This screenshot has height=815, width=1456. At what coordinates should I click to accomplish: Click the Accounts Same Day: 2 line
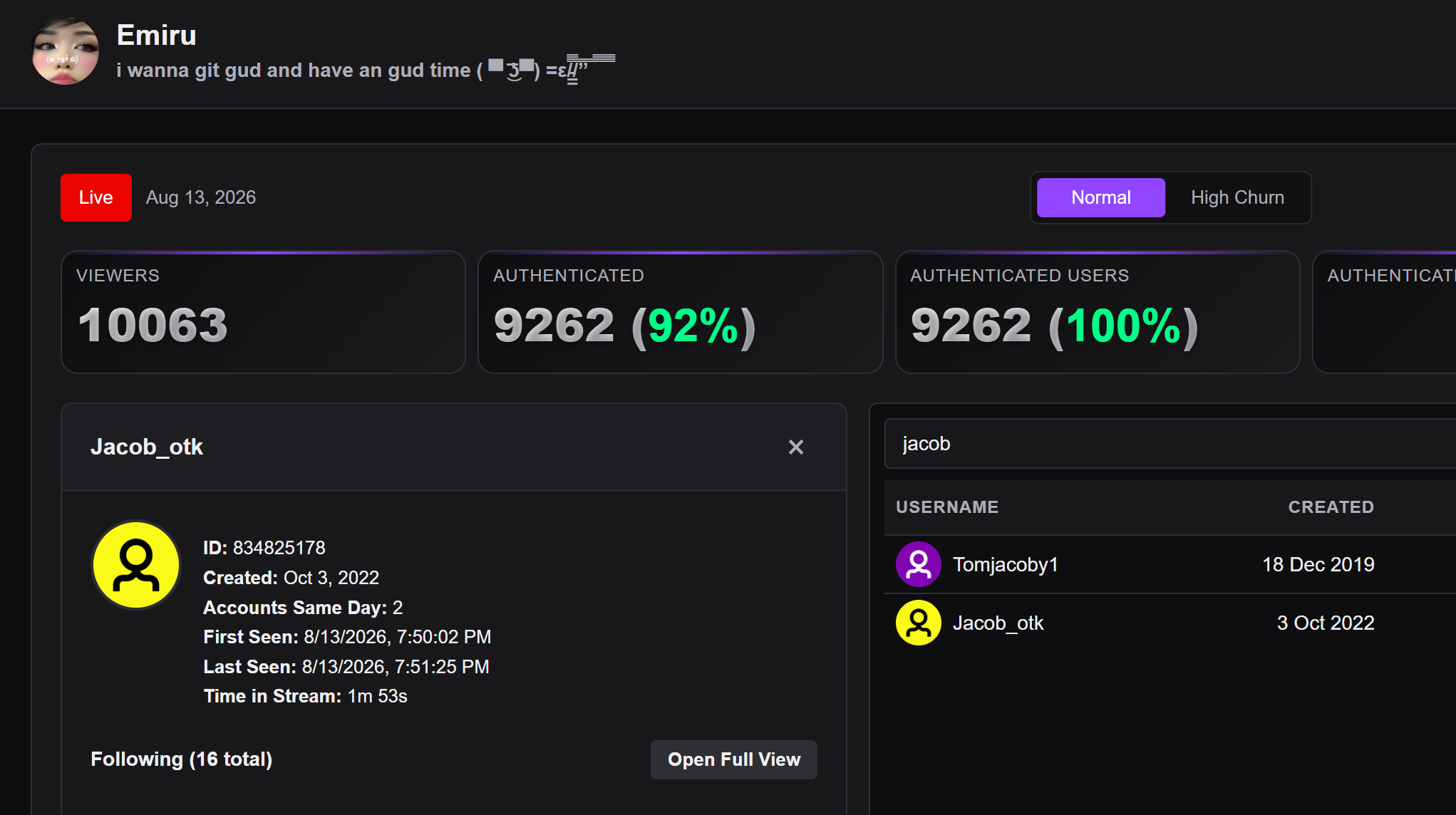pos(303,608)
